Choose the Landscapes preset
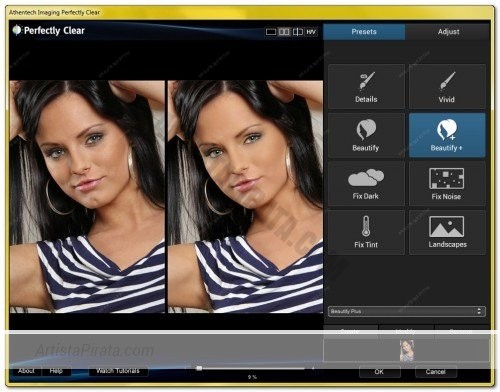This screenshot has width=500, height=392. (447, 232)
